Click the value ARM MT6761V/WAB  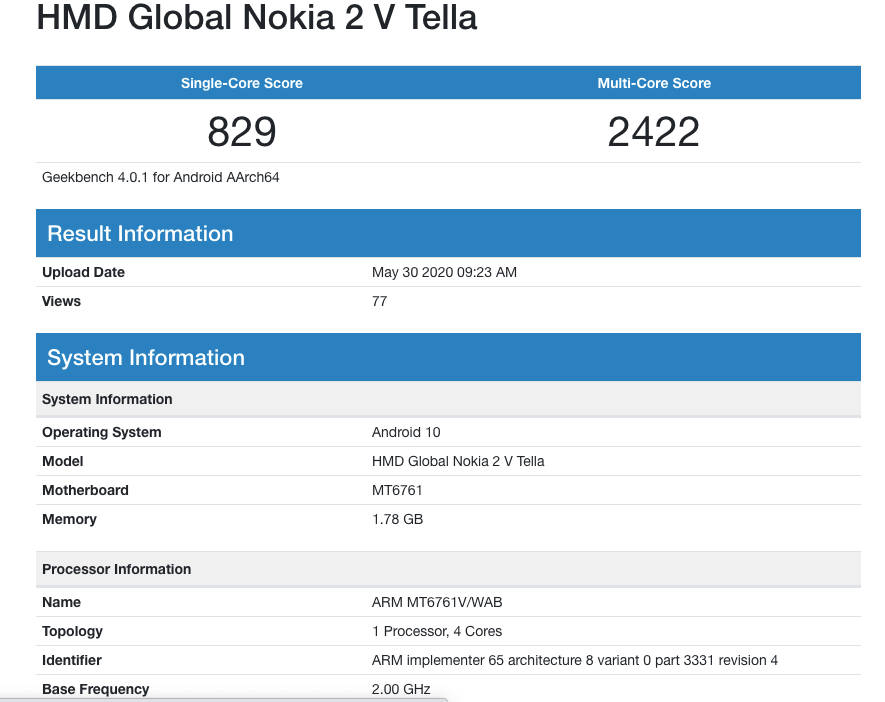point(437,602)
